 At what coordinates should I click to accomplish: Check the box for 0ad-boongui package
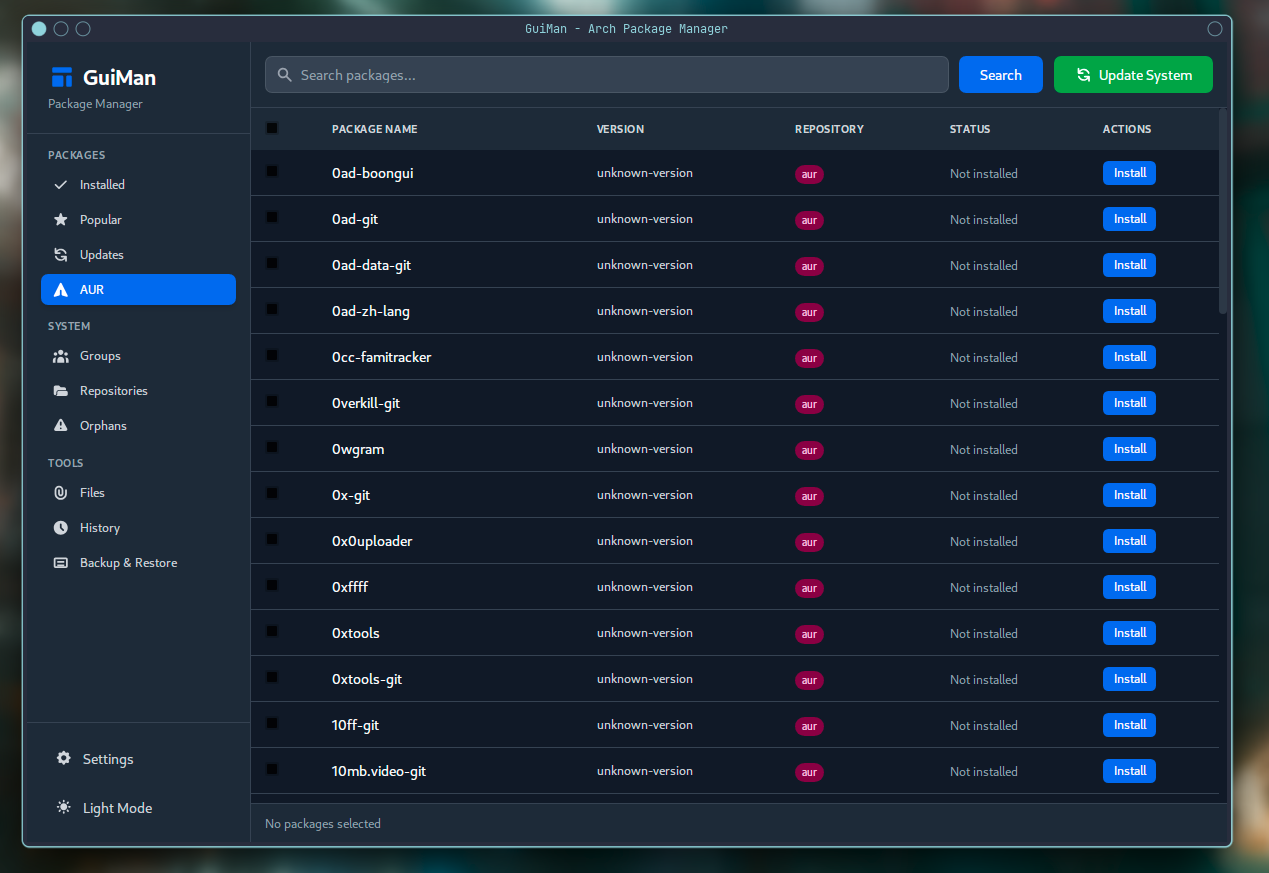[272, 172]
